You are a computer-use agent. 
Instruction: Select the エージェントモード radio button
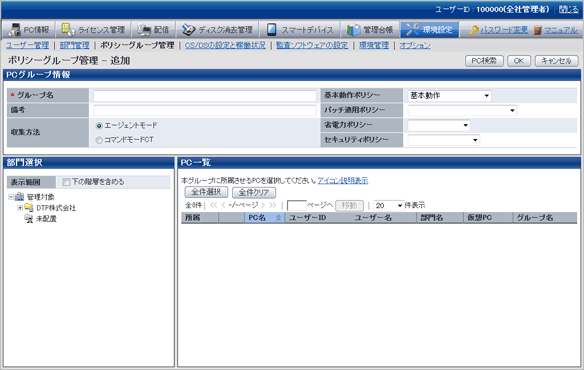click(x=99, y=126)
